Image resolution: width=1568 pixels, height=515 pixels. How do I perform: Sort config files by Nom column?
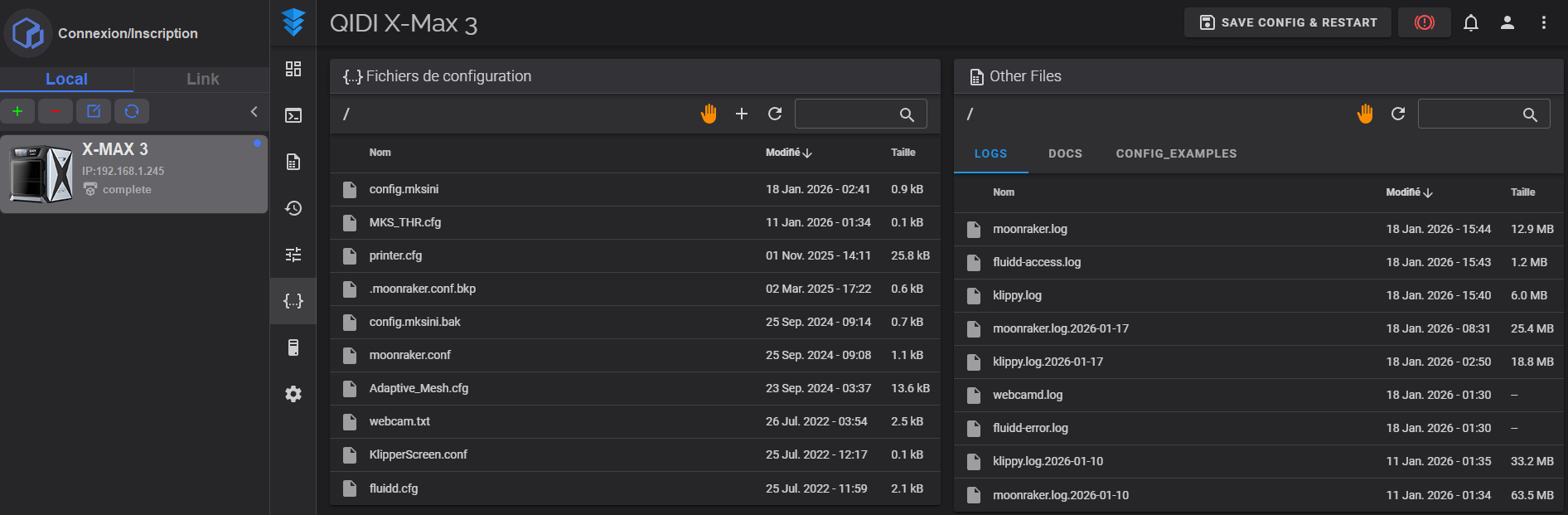point(380,153)
